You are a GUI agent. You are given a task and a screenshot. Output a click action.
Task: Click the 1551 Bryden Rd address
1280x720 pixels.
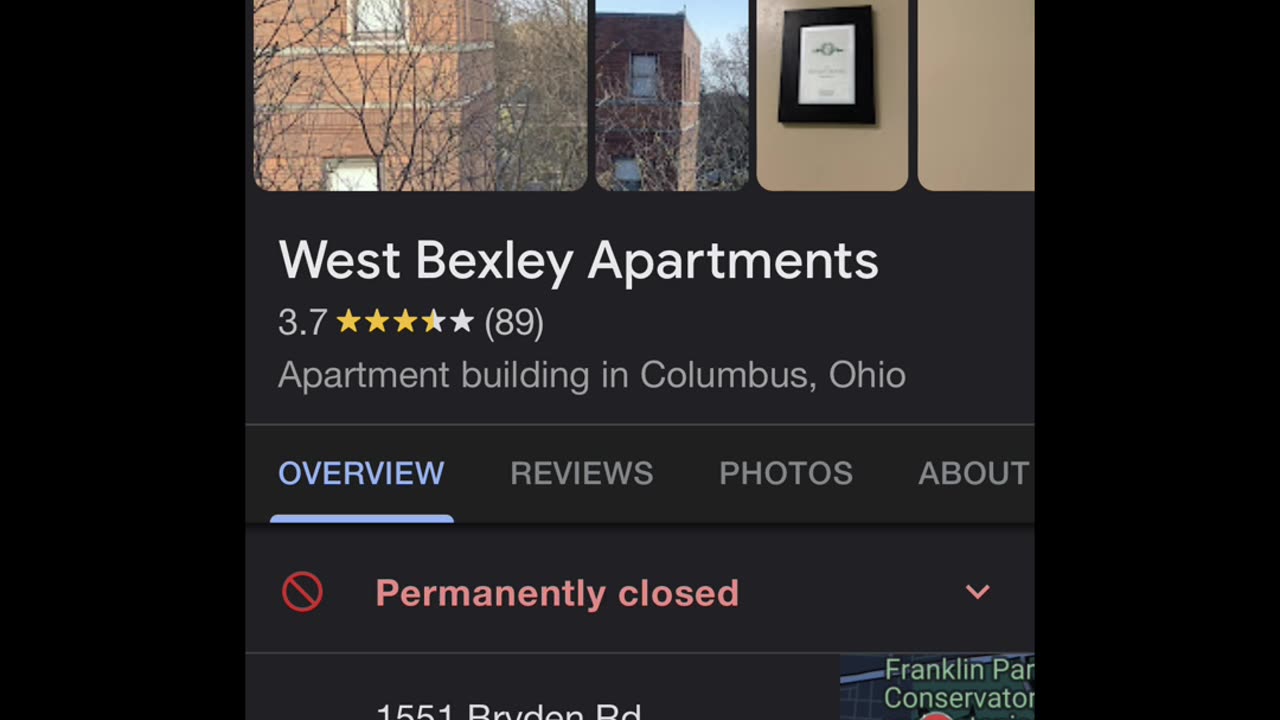508,712
